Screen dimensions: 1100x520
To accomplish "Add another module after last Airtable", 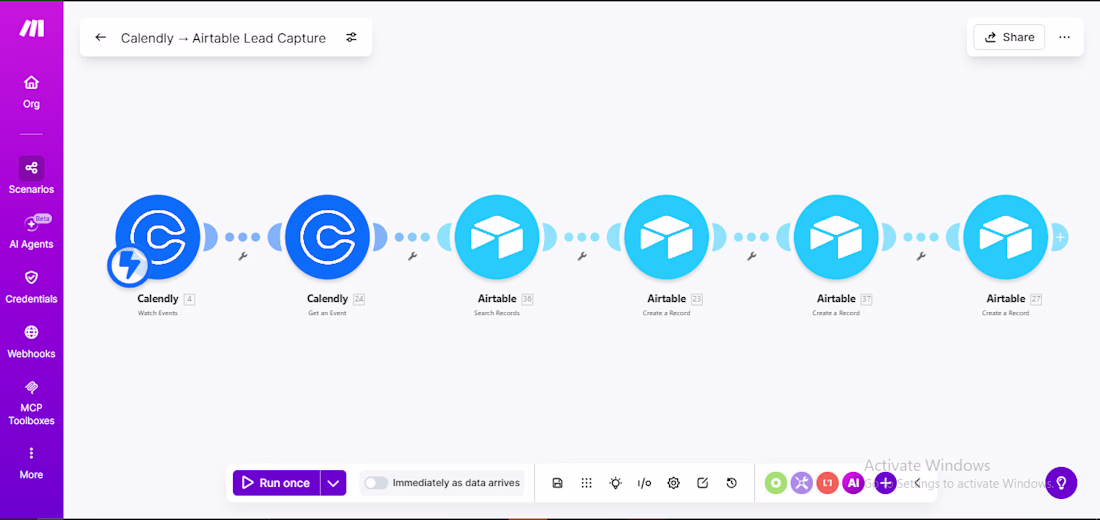I will pos(1060,237).
